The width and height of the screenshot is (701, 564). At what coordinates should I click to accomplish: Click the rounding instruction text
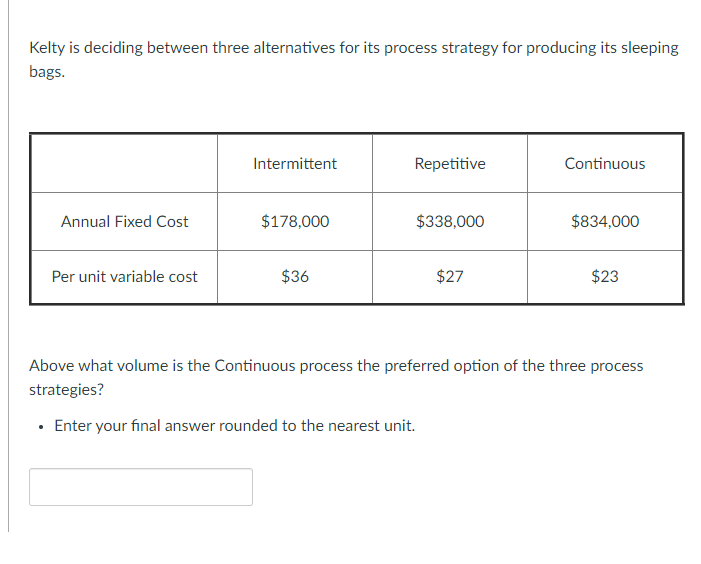click(x=234, y=426)
